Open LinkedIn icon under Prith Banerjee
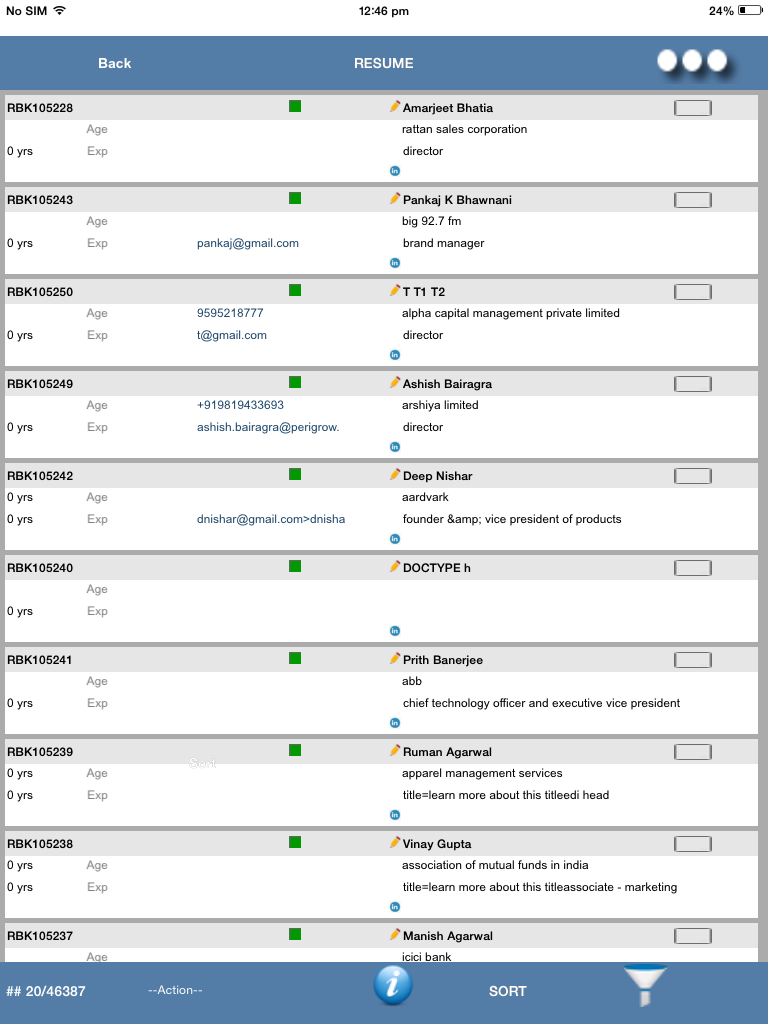 pyautogui.click(x=394, y=723)
